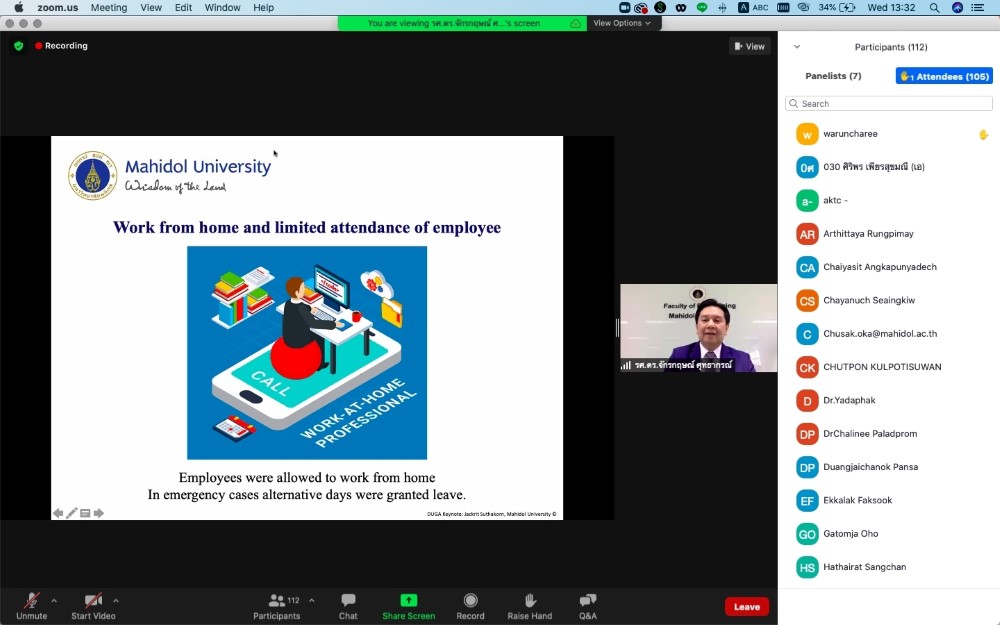Click the red Leave button
This screenshot has width=1000, height=625.
click(747, 607)
